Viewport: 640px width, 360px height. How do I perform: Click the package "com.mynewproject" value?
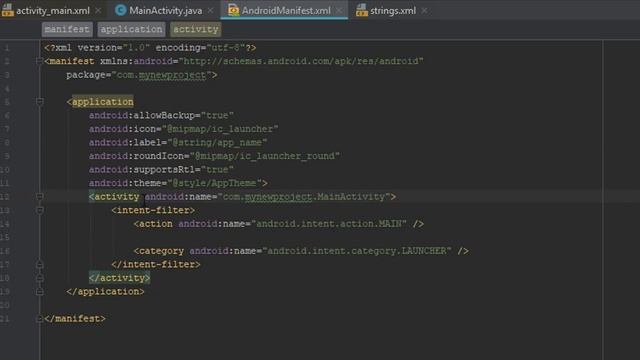tap(162, 75)
